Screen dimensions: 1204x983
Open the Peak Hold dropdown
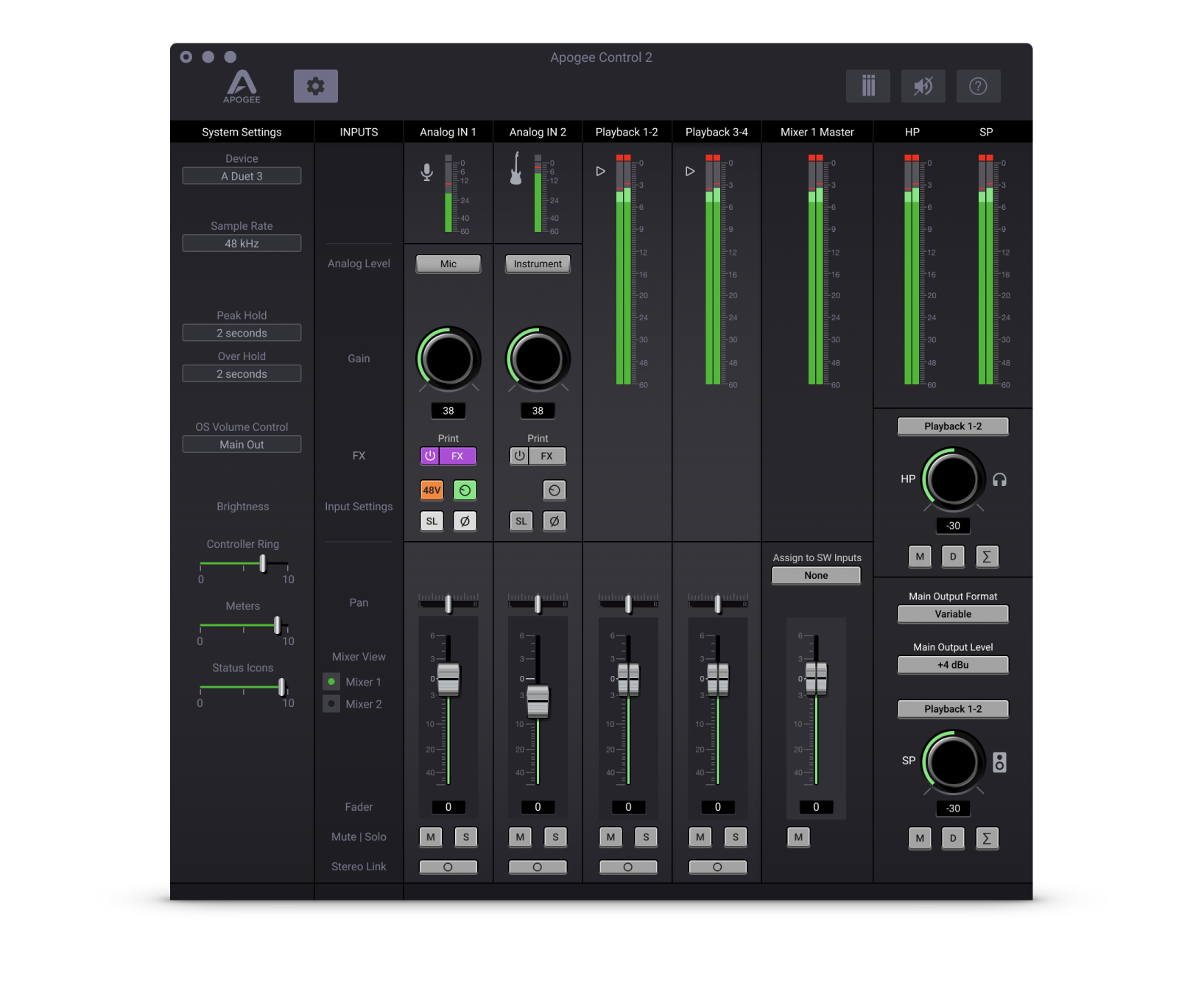[242, 333]
